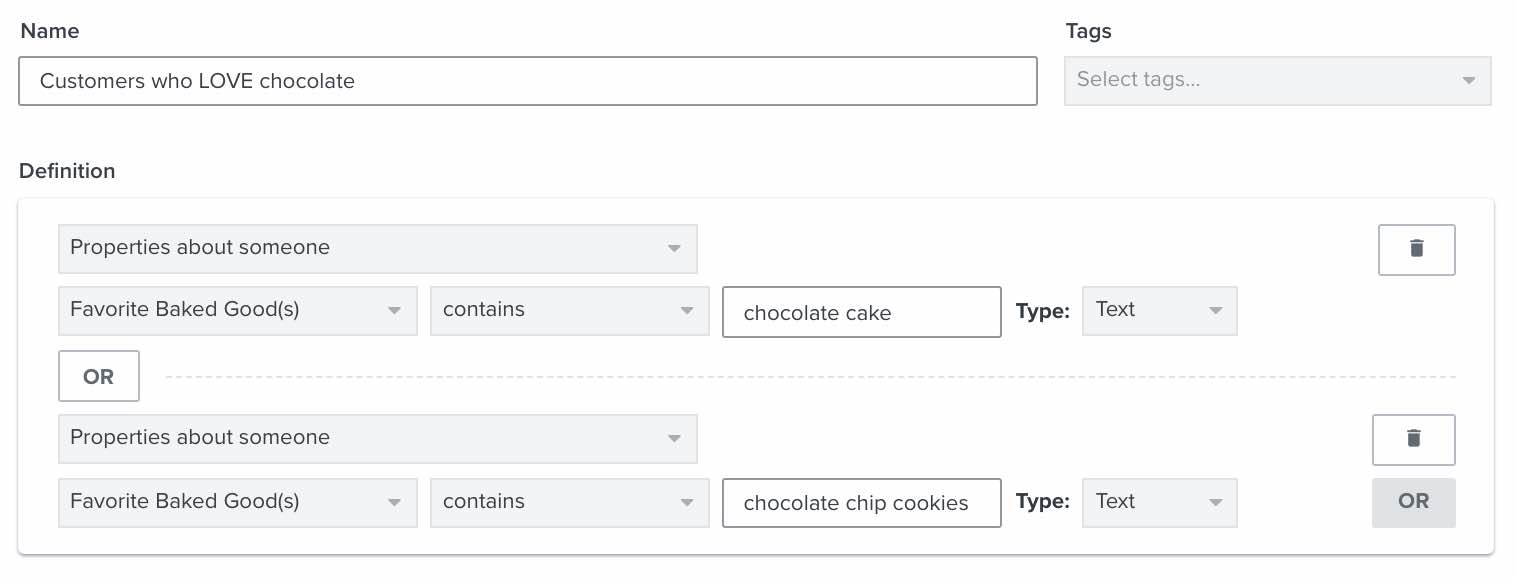1516x578 pixels.
Task: Open the second Favorite Baked Good(s) dropdown
Action: 238,502
